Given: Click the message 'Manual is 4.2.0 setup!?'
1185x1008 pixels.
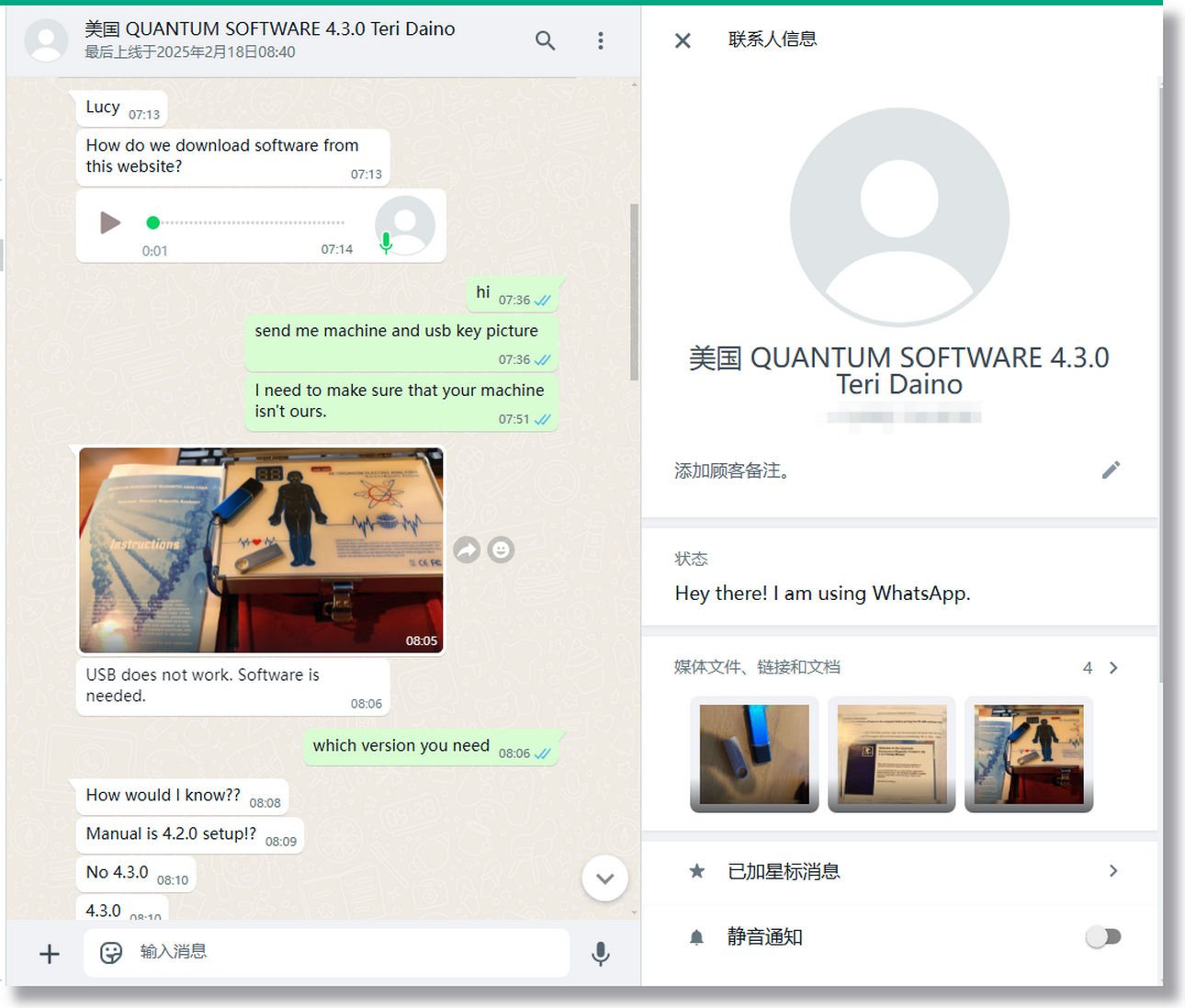Looking at the screenshot, I should (x=190, y=835).
